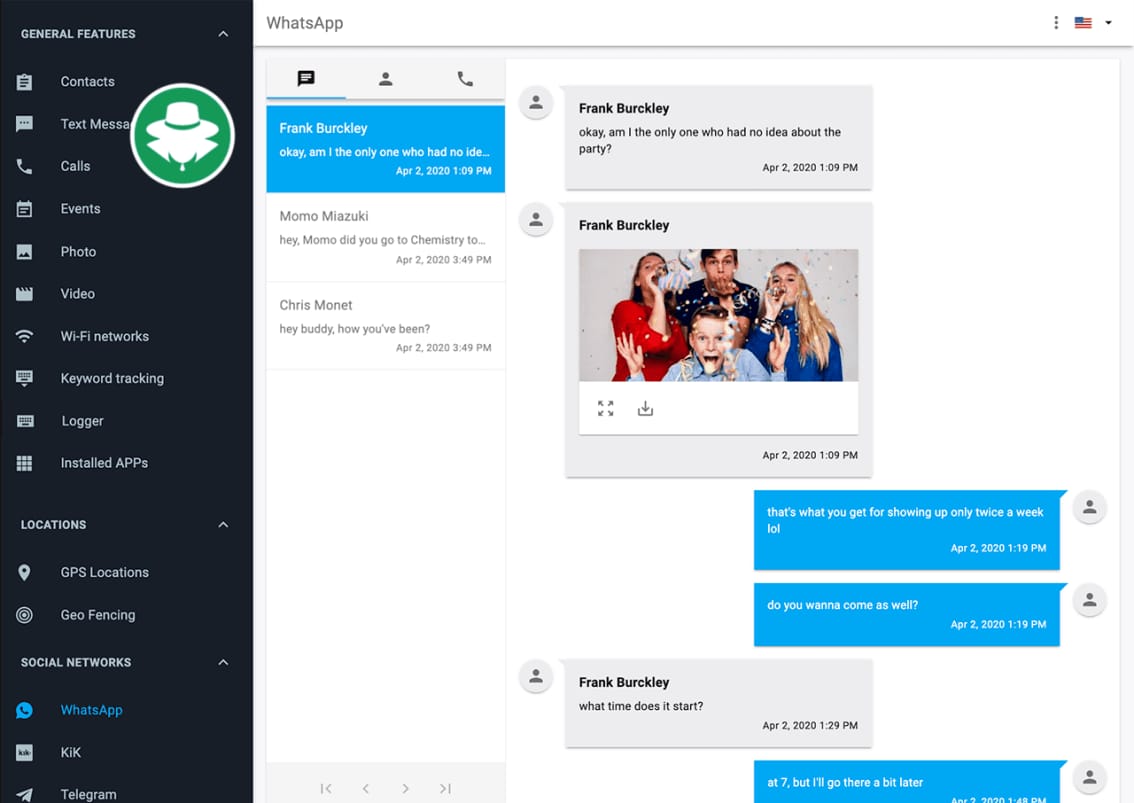
Task: Open the language flag dropdown
Action: (x=1093, y=22)
